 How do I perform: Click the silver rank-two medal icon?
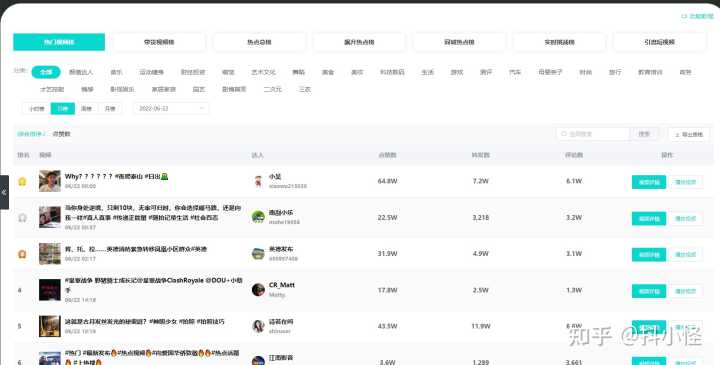[x=22, y=218]
